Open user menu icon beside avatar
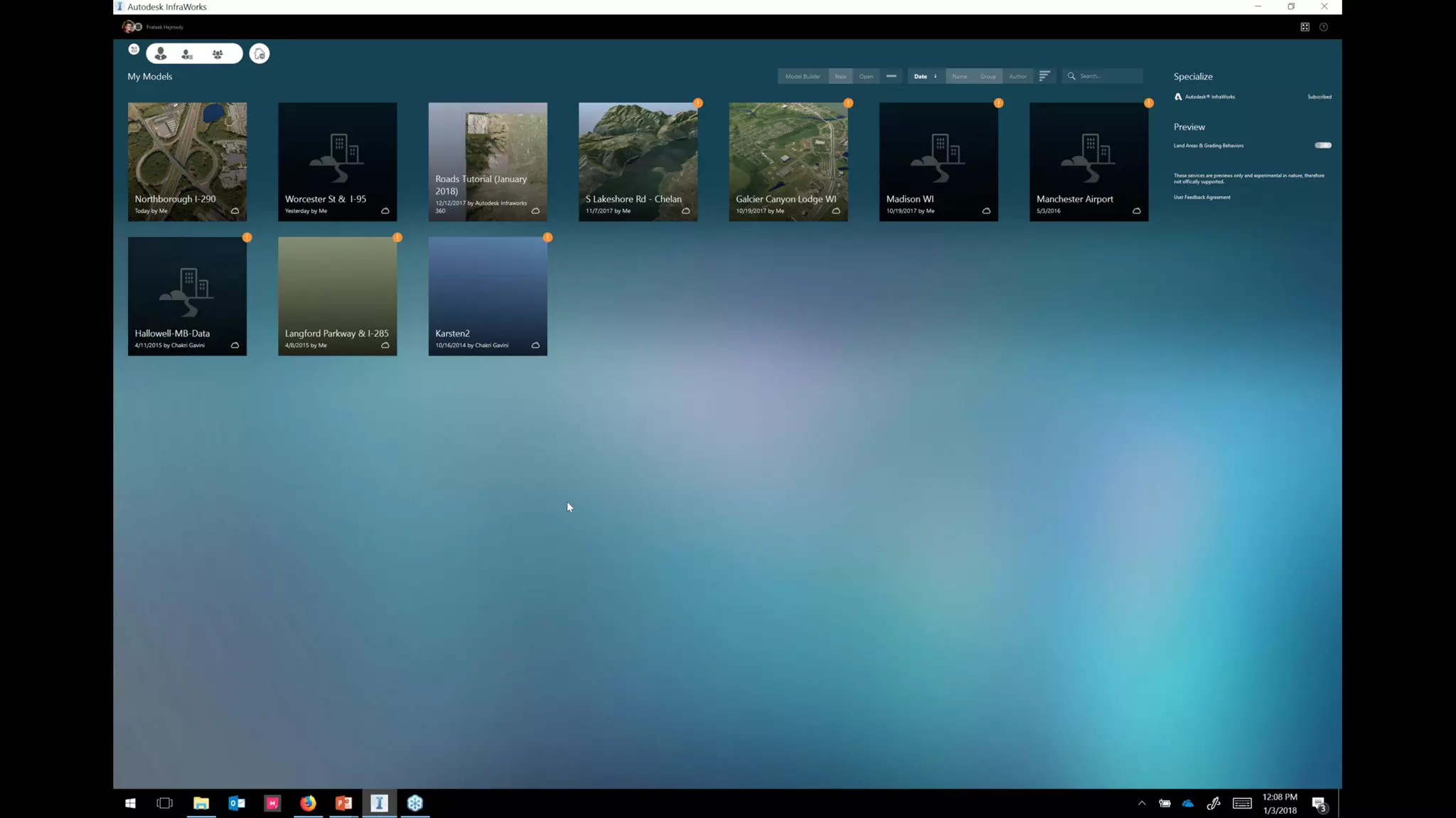This screenshot has height=818, width=1456. coord(139,27)
